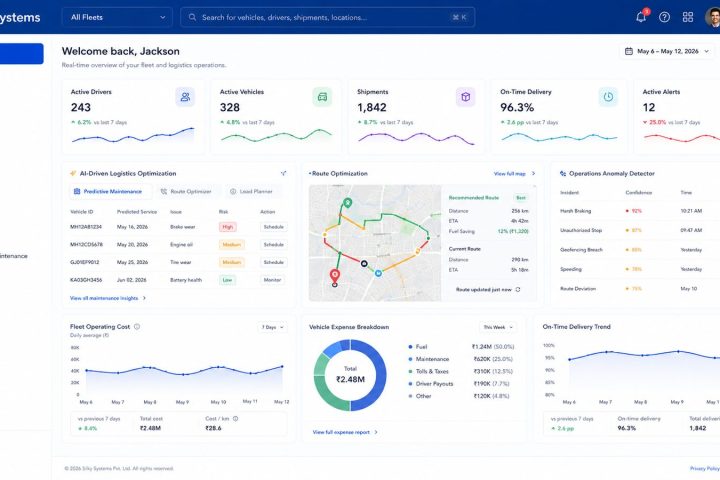Click the calendar icon in date range
The image size is (720, 480).
(629, 51)
